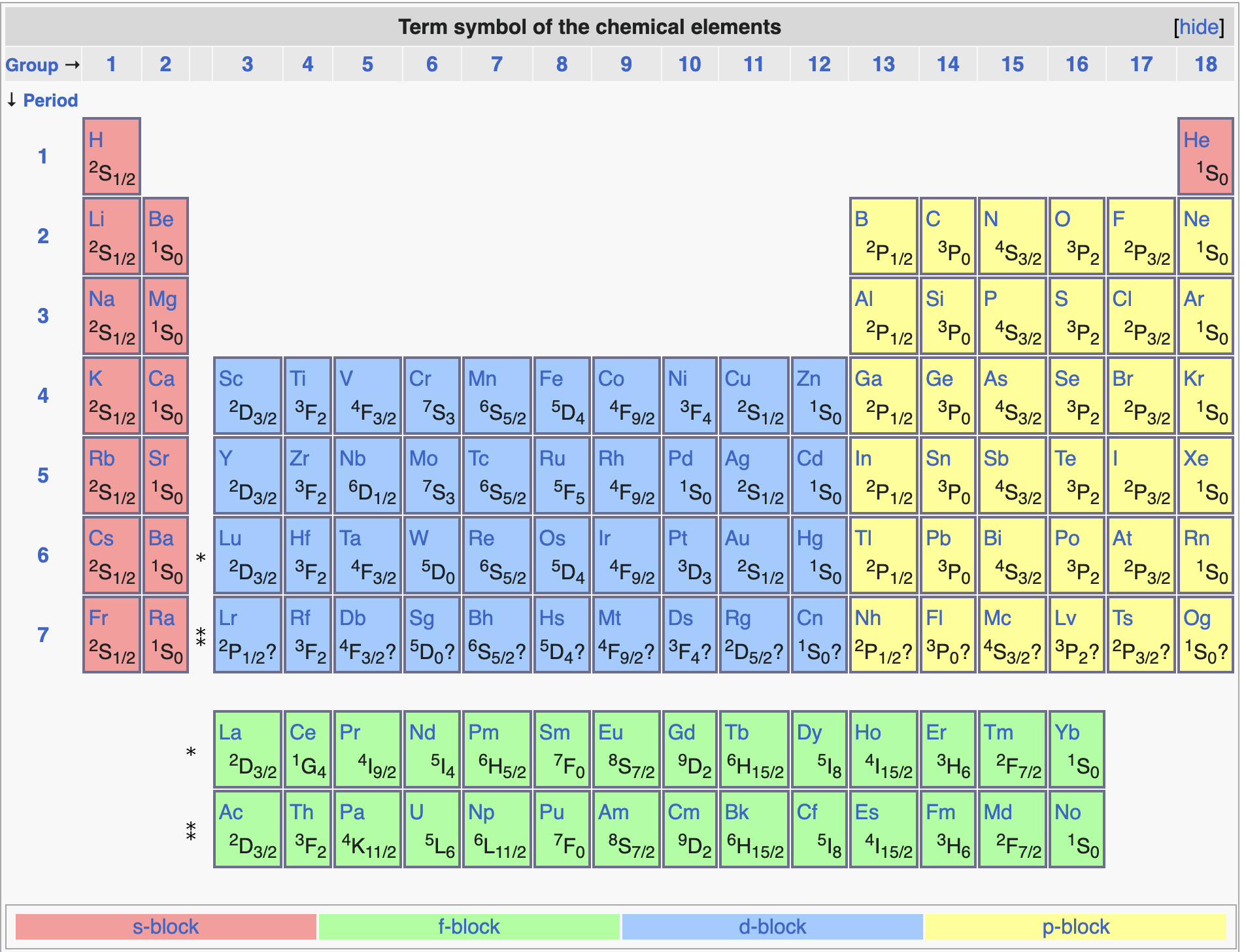The image size is (1246, 952).
Task: Open the Lr lawrencium element link
Action: click(x=227, y=618)
